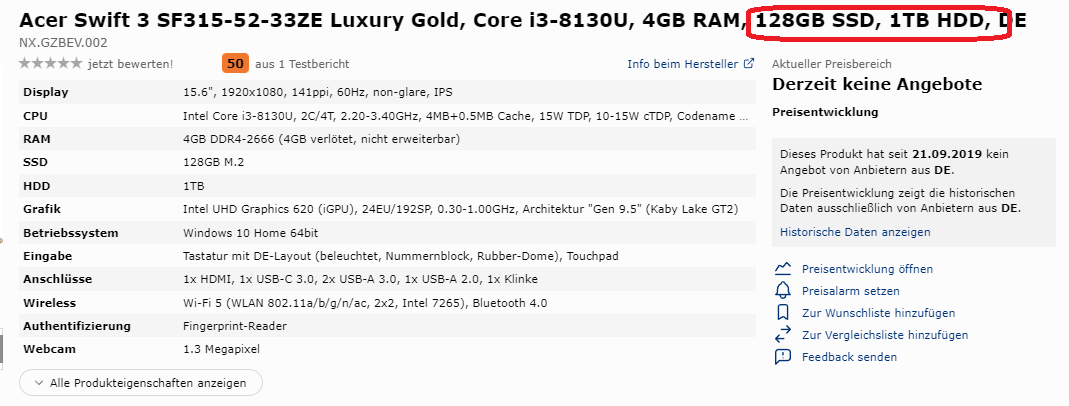
Task: Click Zur Wunschliste hinzufügen link
Action: [878, 313]
